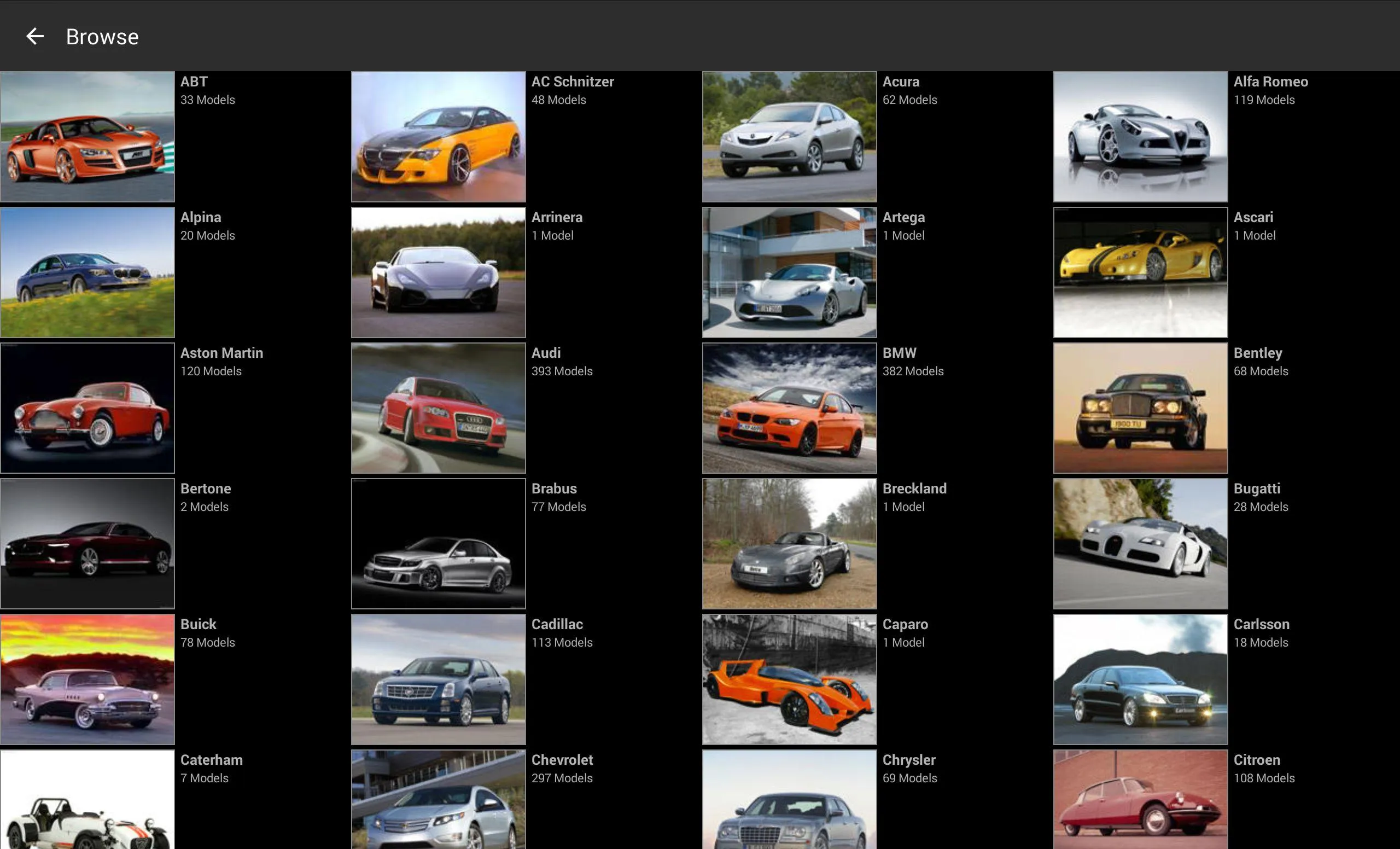The image size is (1400, 849).
Task: Click the 48 Models count
Action: click(x=558, y=100)
